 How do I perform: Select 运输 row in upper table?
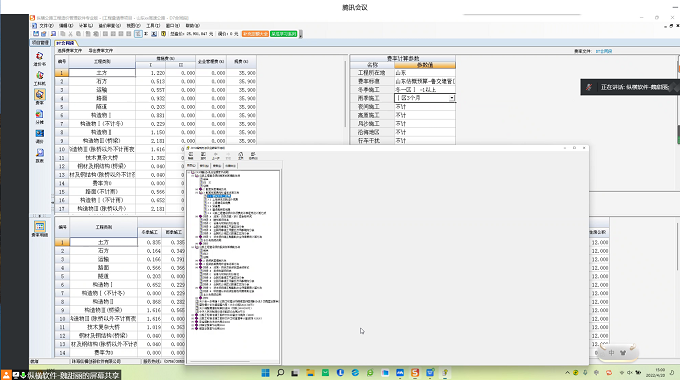pyautogui.click(x=156, y=90)
